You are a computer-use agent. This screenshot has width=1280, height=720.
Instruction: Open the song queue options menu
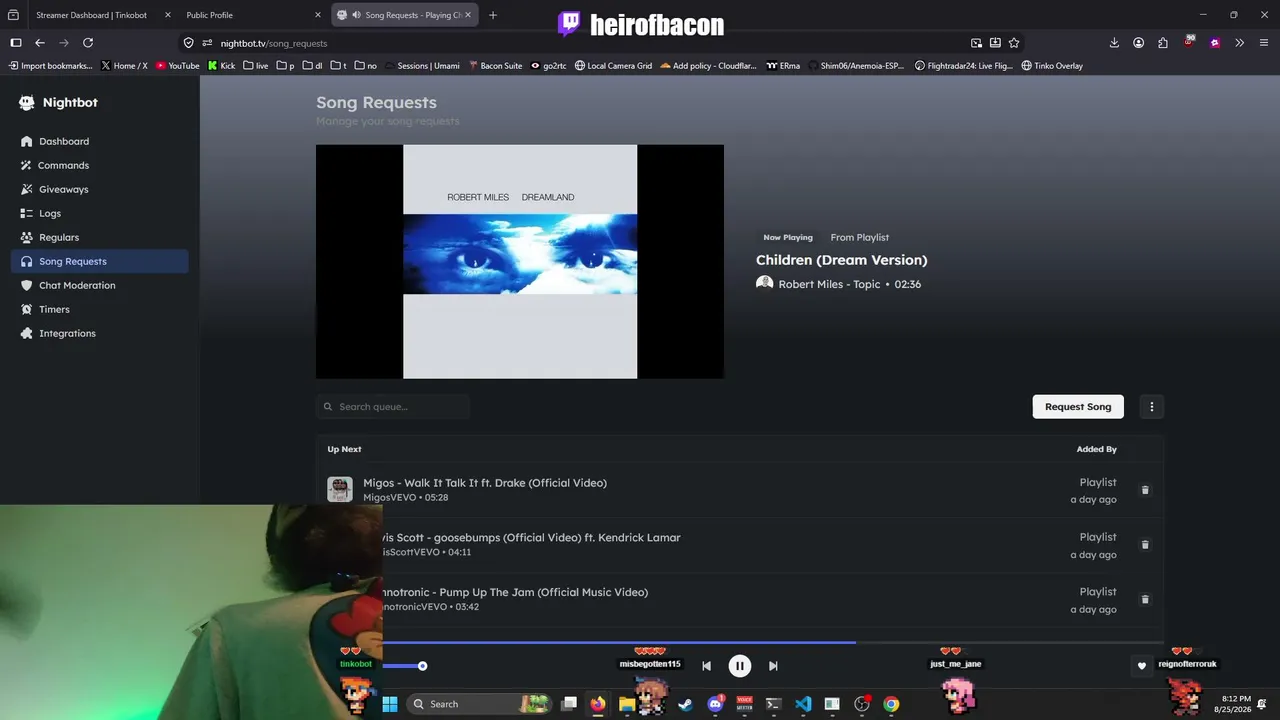pyautogui.click(x=1152, y=407)
